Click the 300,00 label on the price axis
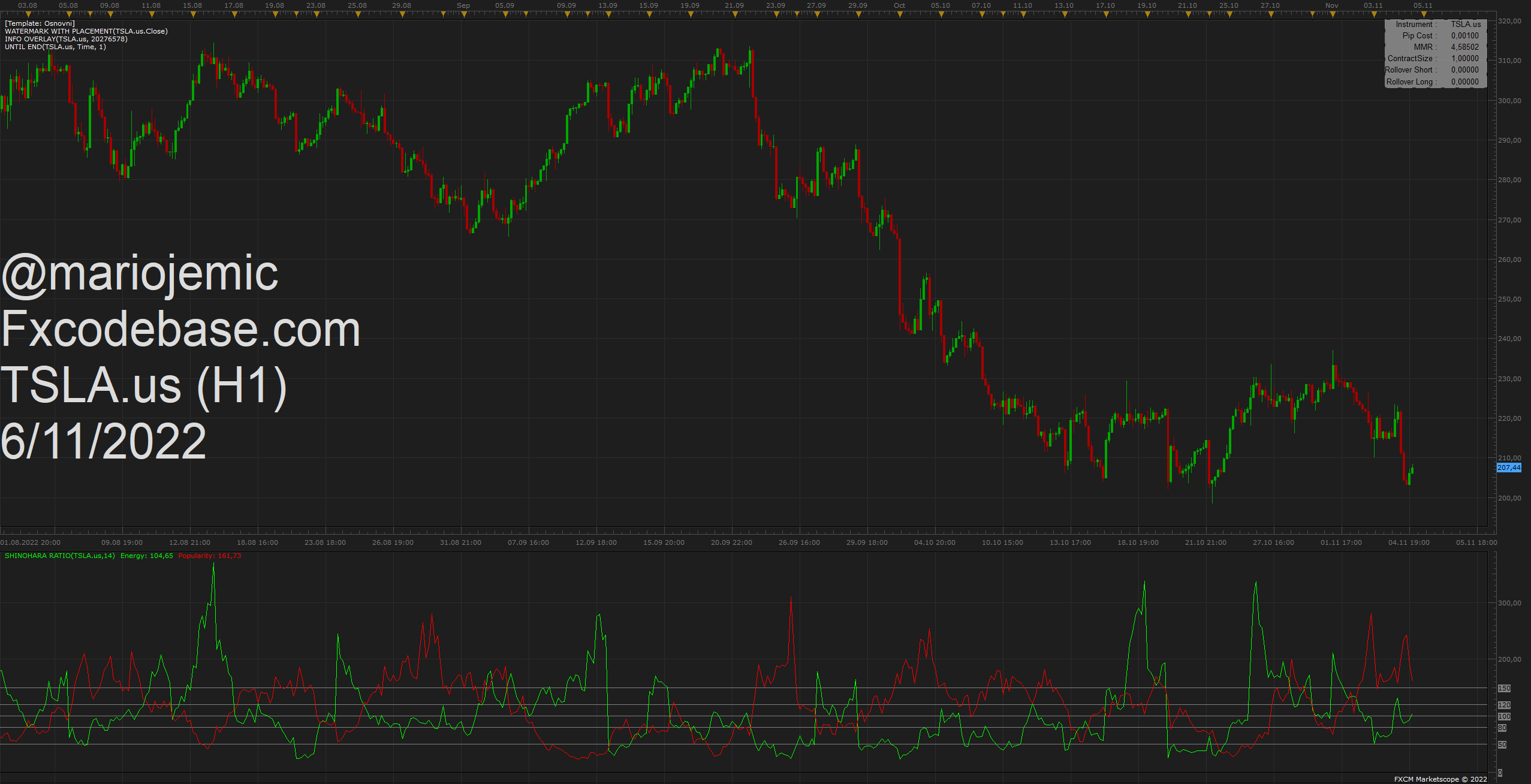This screenshot has height=784, width=1531. pos(1509,101)
